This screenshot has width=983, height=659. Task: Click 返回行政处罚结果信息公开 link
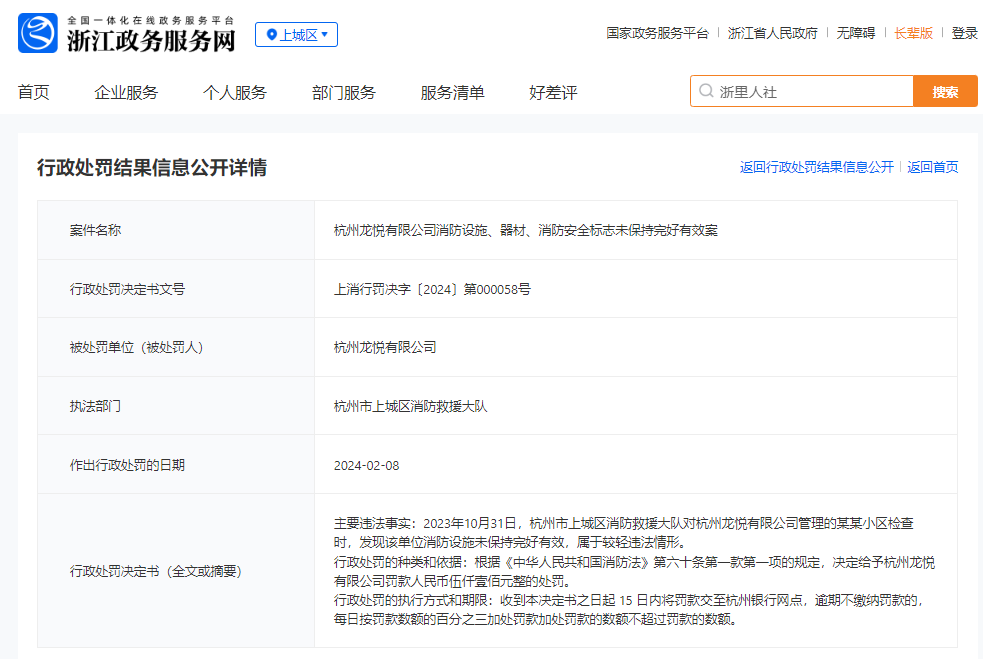[x=817, y=167]
